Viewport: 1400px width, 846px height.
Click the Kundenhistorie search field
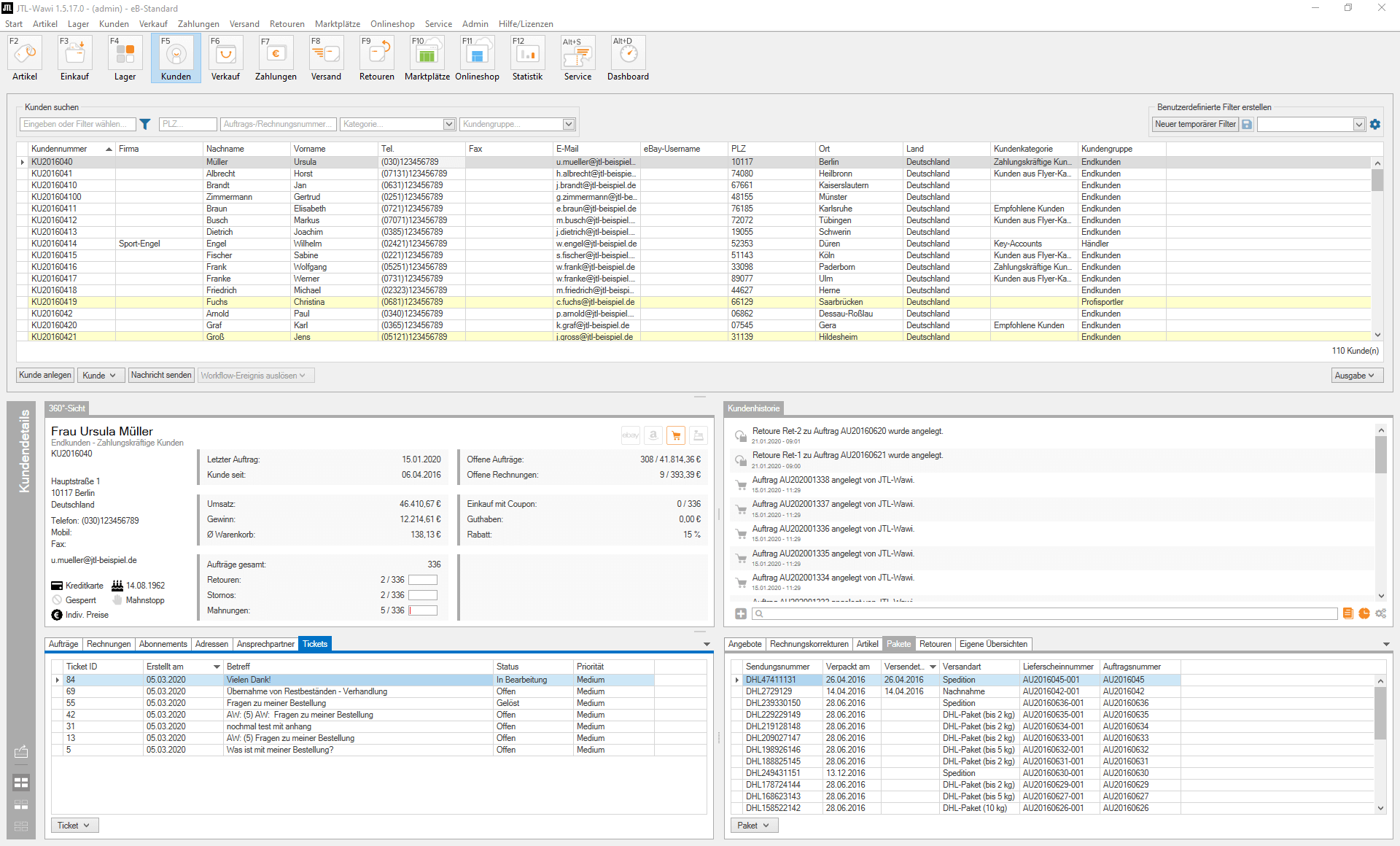pos(1046,614)
